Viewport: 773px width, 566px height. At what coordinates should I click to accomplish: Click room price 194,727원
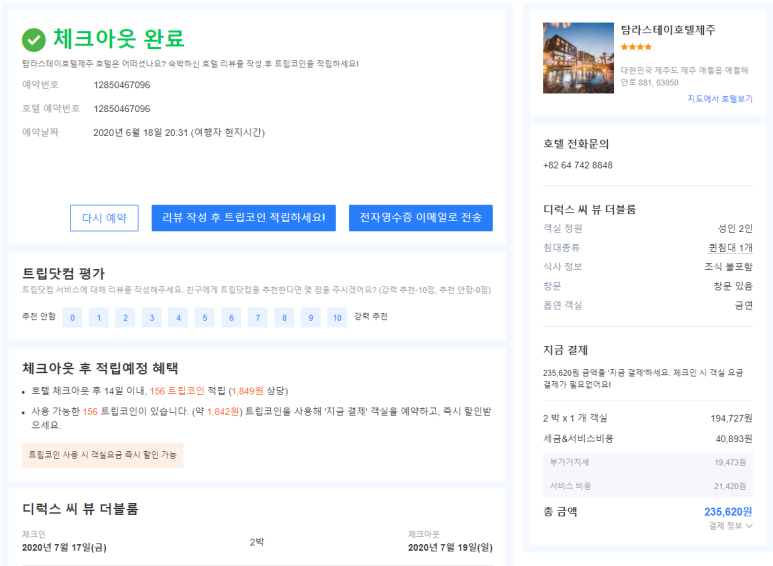tap(732, 418)
